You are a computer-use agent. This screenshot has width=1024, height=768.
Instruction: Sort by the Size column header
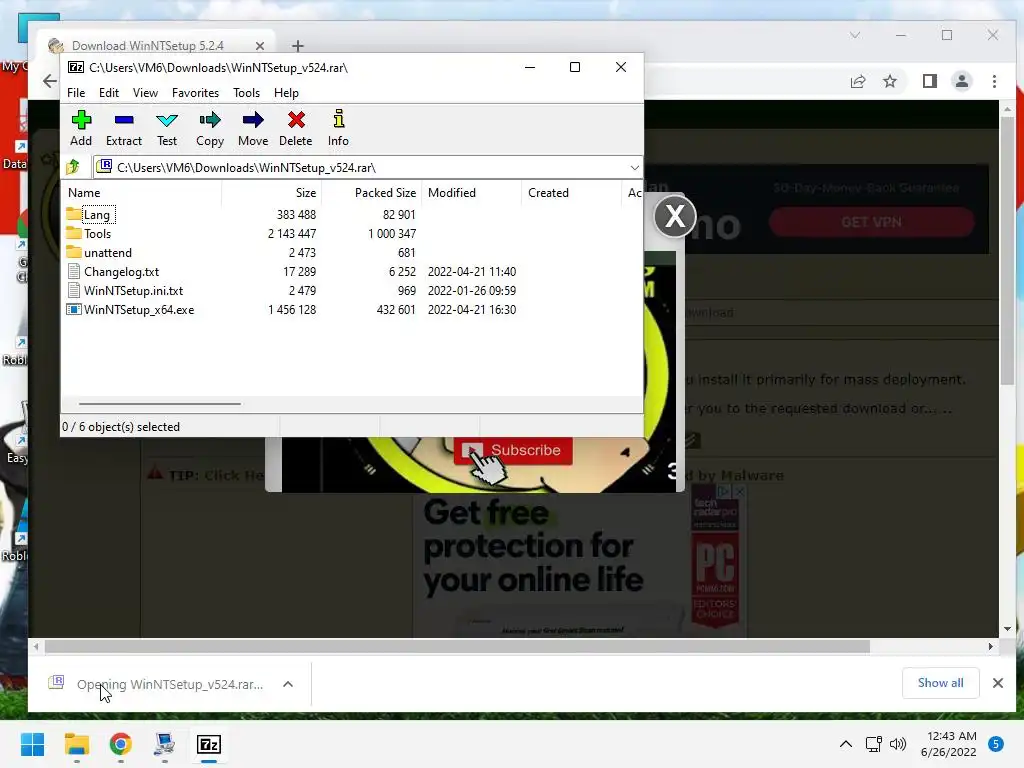click(x=272, y=193)
